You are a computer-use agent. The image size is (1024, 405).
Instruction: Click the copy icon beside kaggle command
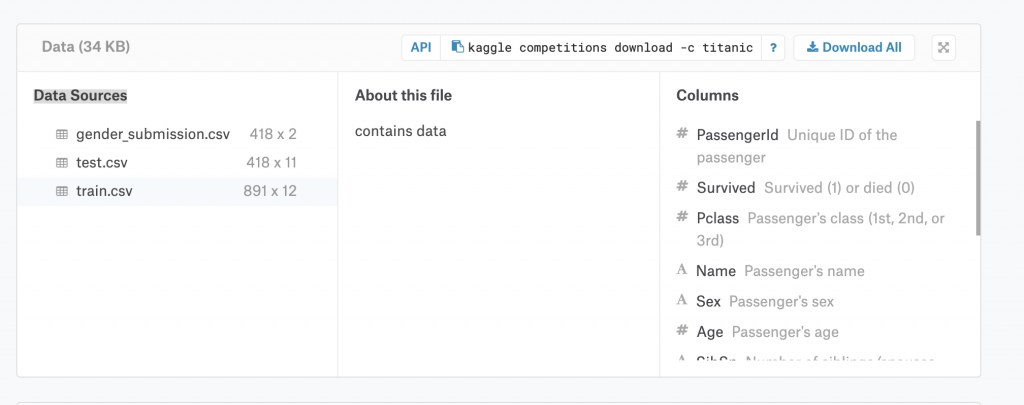[x=457, y=47]
